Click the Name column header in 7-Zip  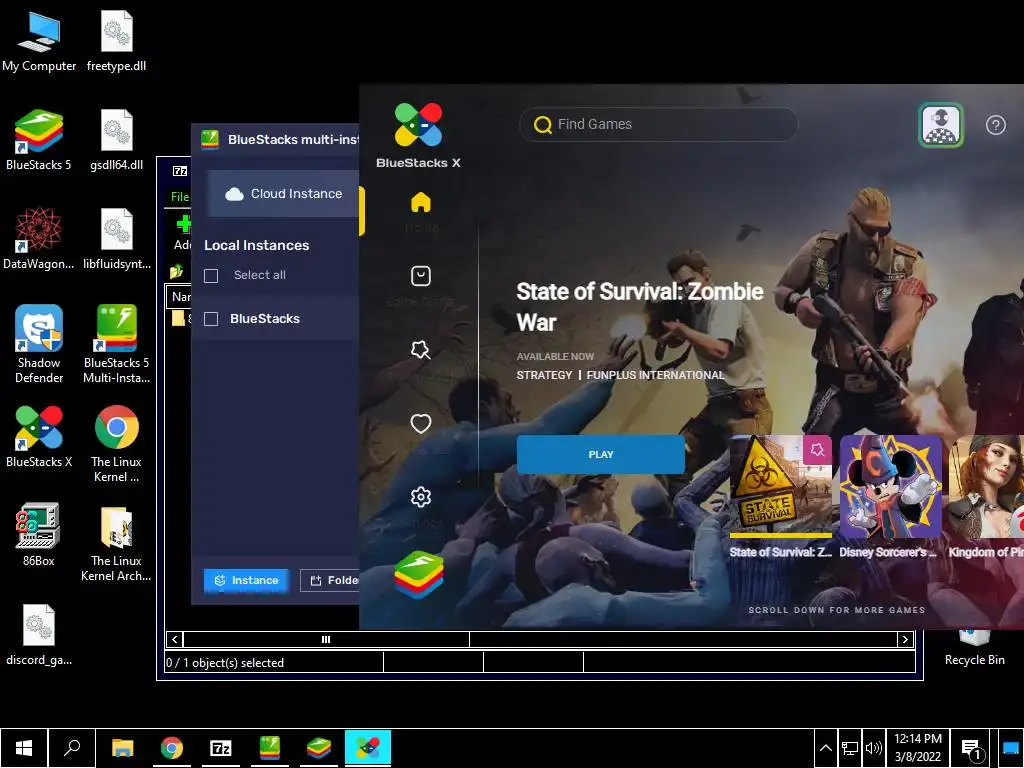[x=179, y=296]
